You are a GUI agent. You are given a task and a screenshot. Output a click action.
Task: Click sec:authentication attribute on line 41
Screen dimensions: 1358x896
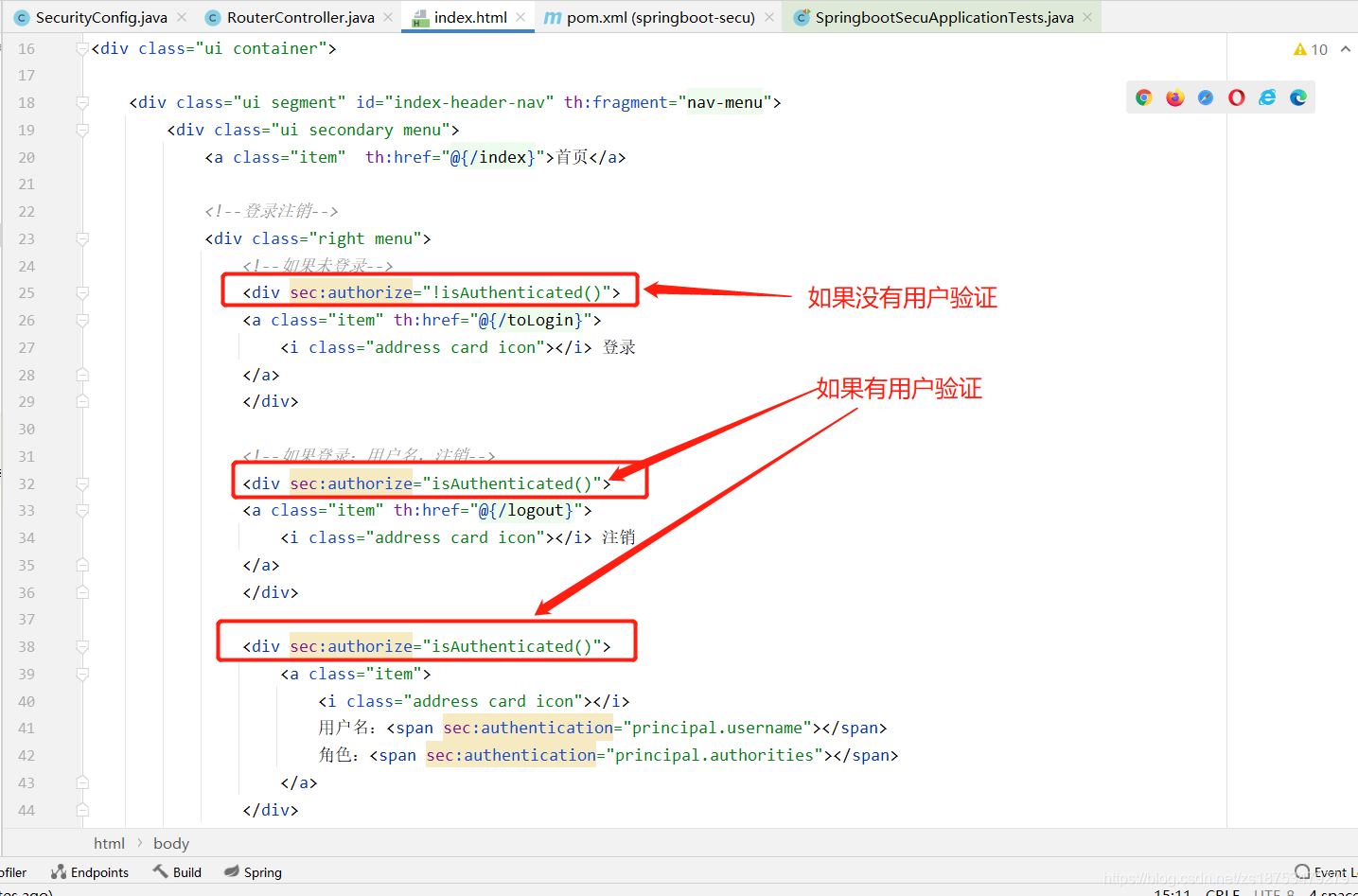click(x=528, y=729)
